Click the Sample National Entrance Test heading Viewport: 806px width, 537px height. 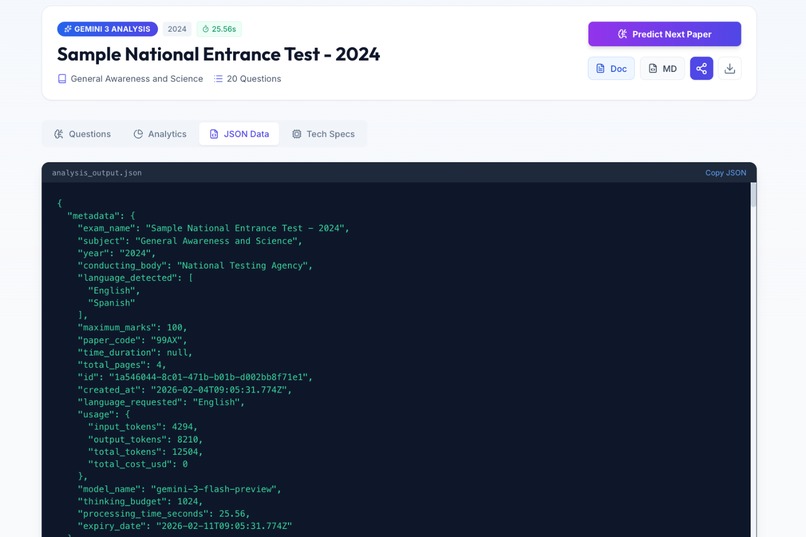[x=218, y=54]
